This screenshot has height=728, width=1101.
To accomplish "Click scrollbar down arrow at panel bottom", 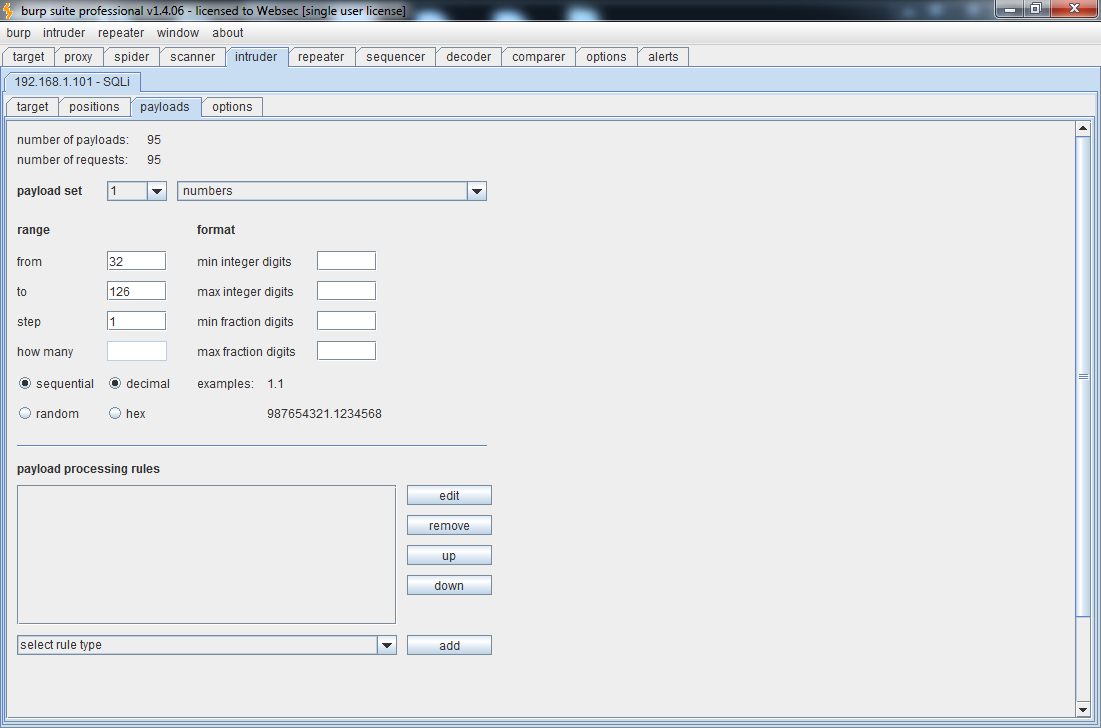I will pos(1082,709).
